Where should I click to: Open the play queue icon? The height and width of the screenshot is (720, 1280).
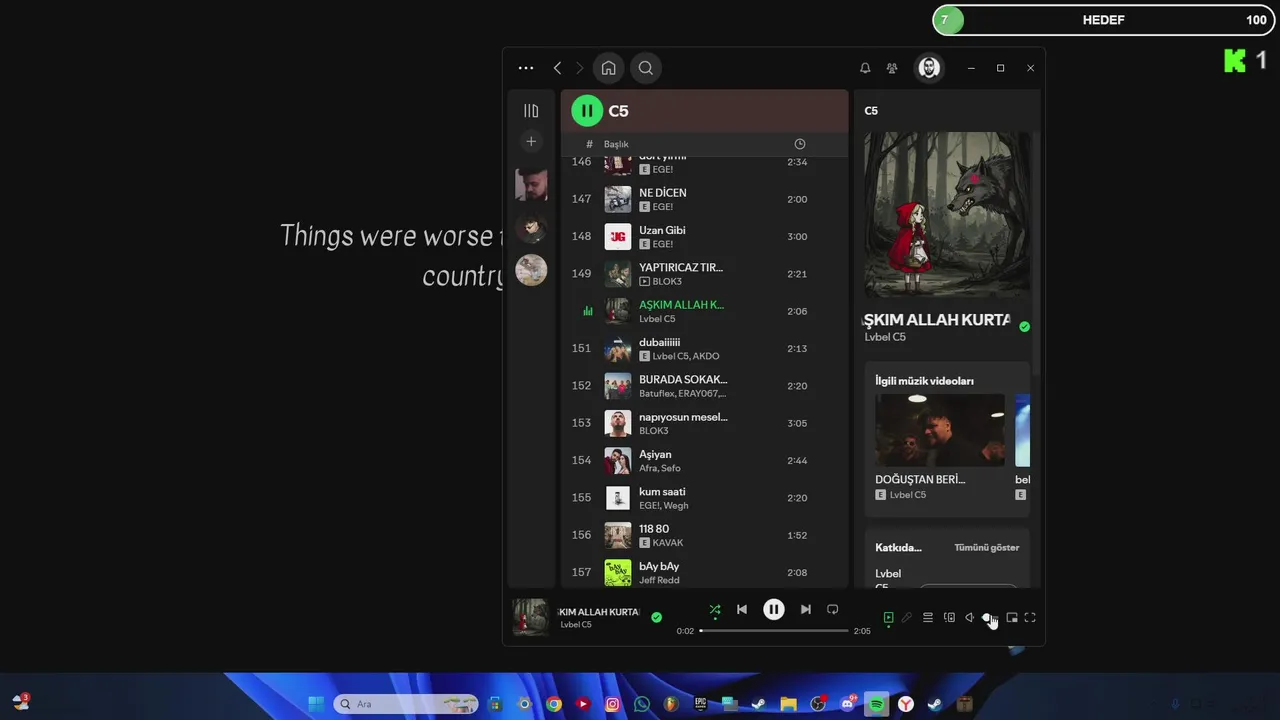click(x=928, y=618)
